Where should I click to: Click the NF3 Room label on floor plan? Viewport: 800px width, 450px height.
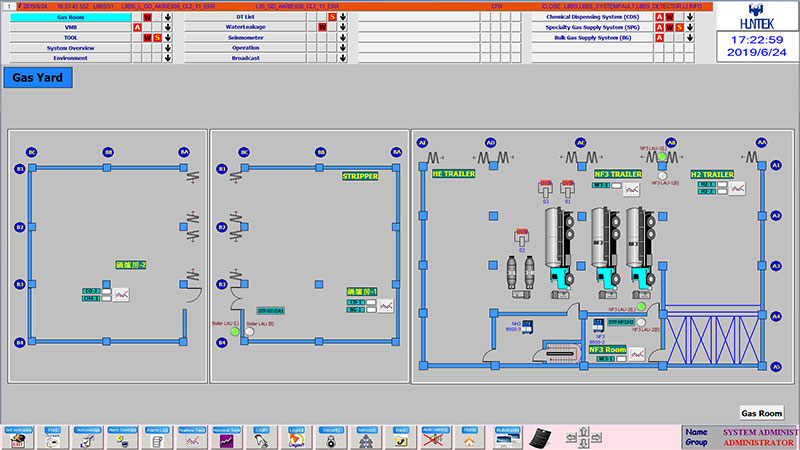(608, 350)
